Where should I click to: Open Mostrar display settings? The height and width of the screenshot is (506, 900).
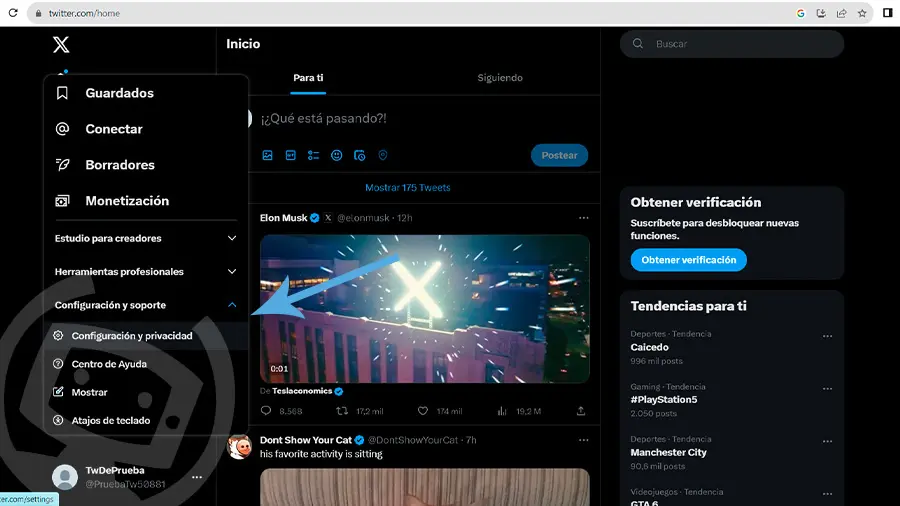pos(146,392)
